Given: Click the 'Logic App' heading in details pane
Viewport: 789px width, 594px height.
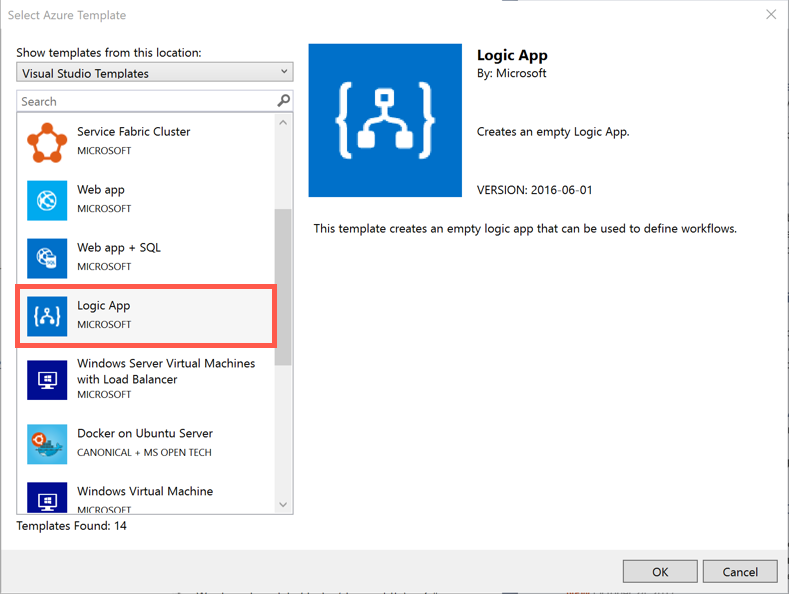Looking at the screenshot, I should pyautogui.click(x=512, y=55).
